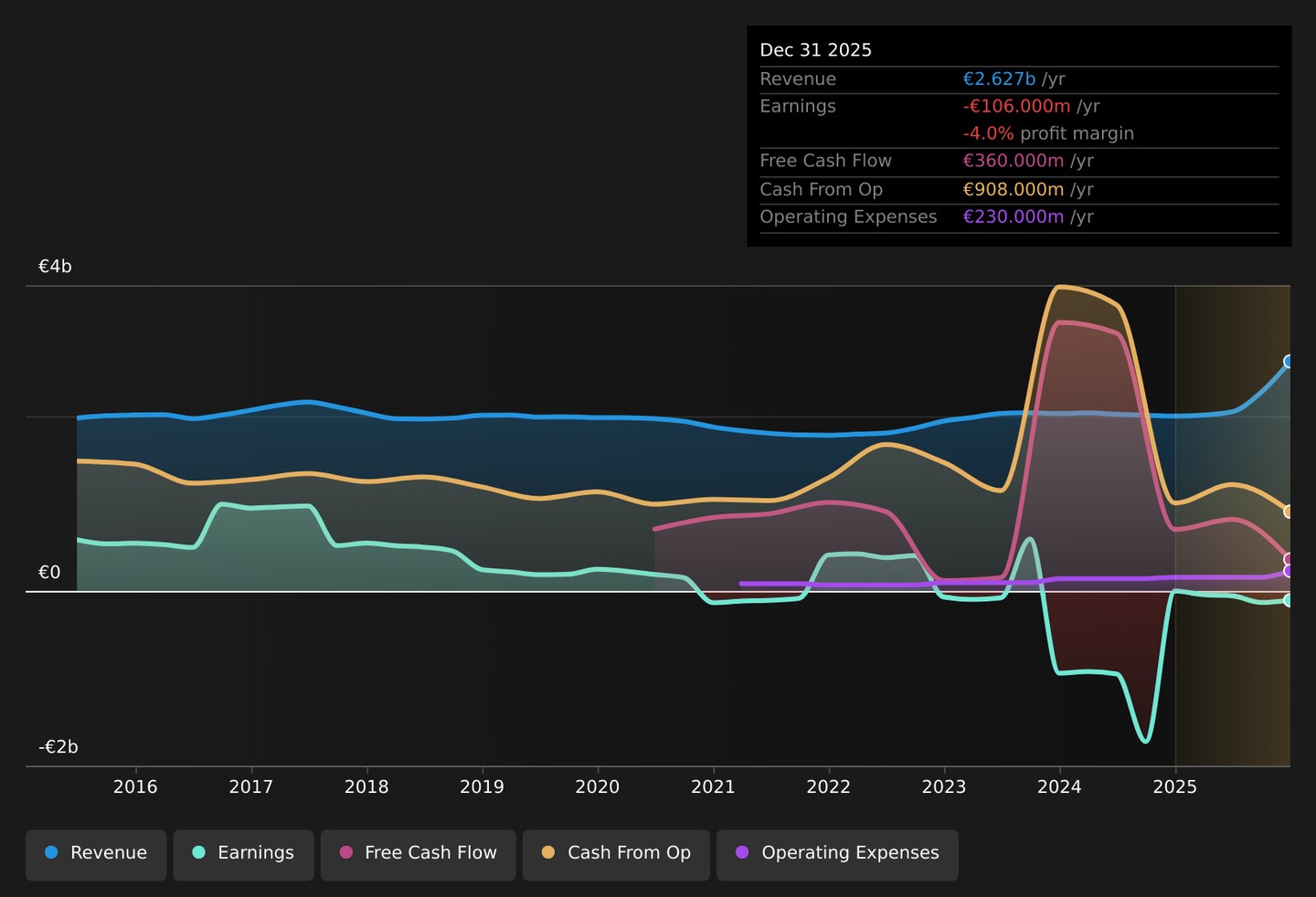Select the blue Revenue endpoint marker
Screen dimensions: 1316x897
(1289, 362)
